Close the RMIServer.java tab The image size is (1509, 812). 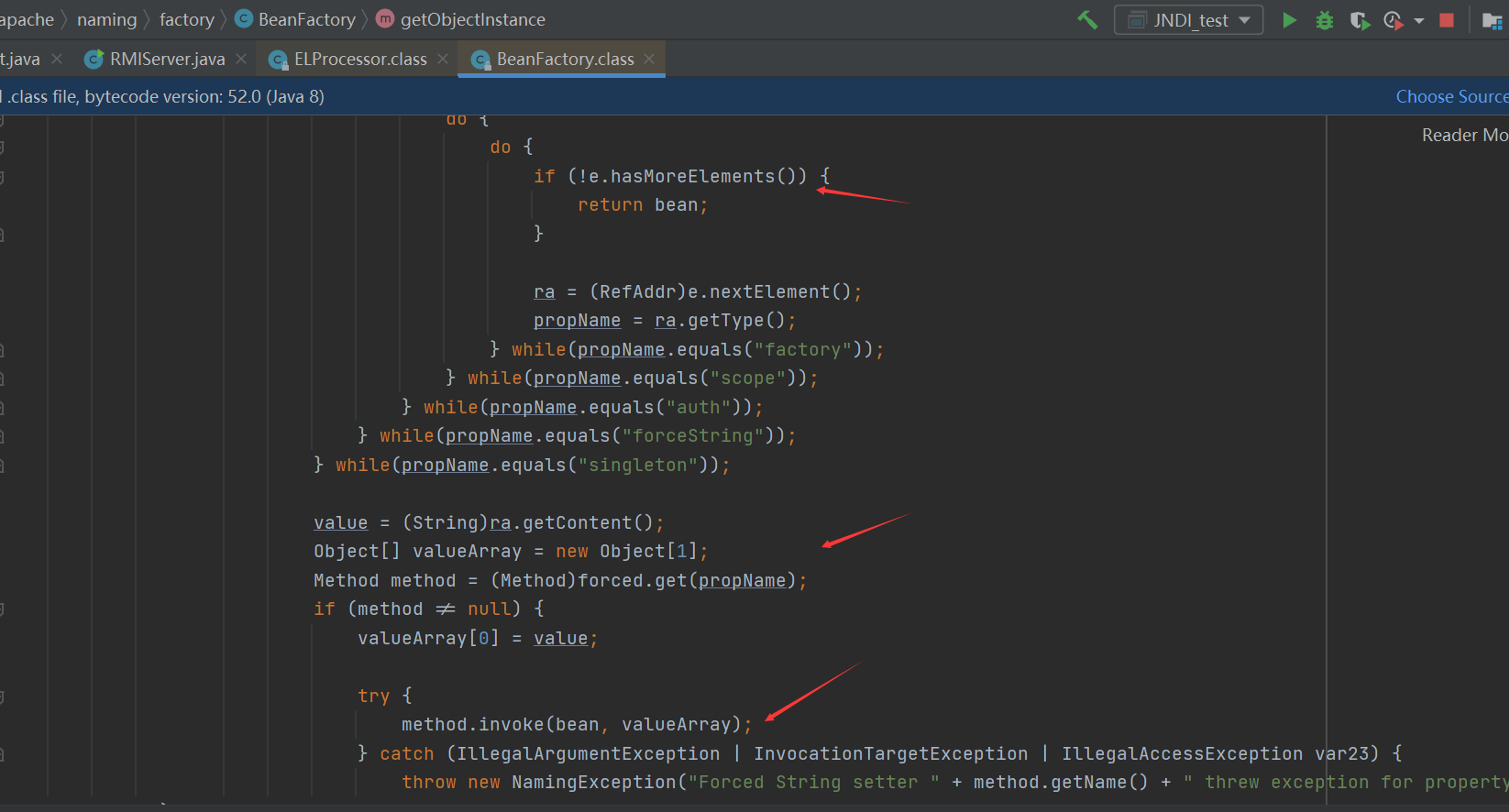tap(241, 59)
